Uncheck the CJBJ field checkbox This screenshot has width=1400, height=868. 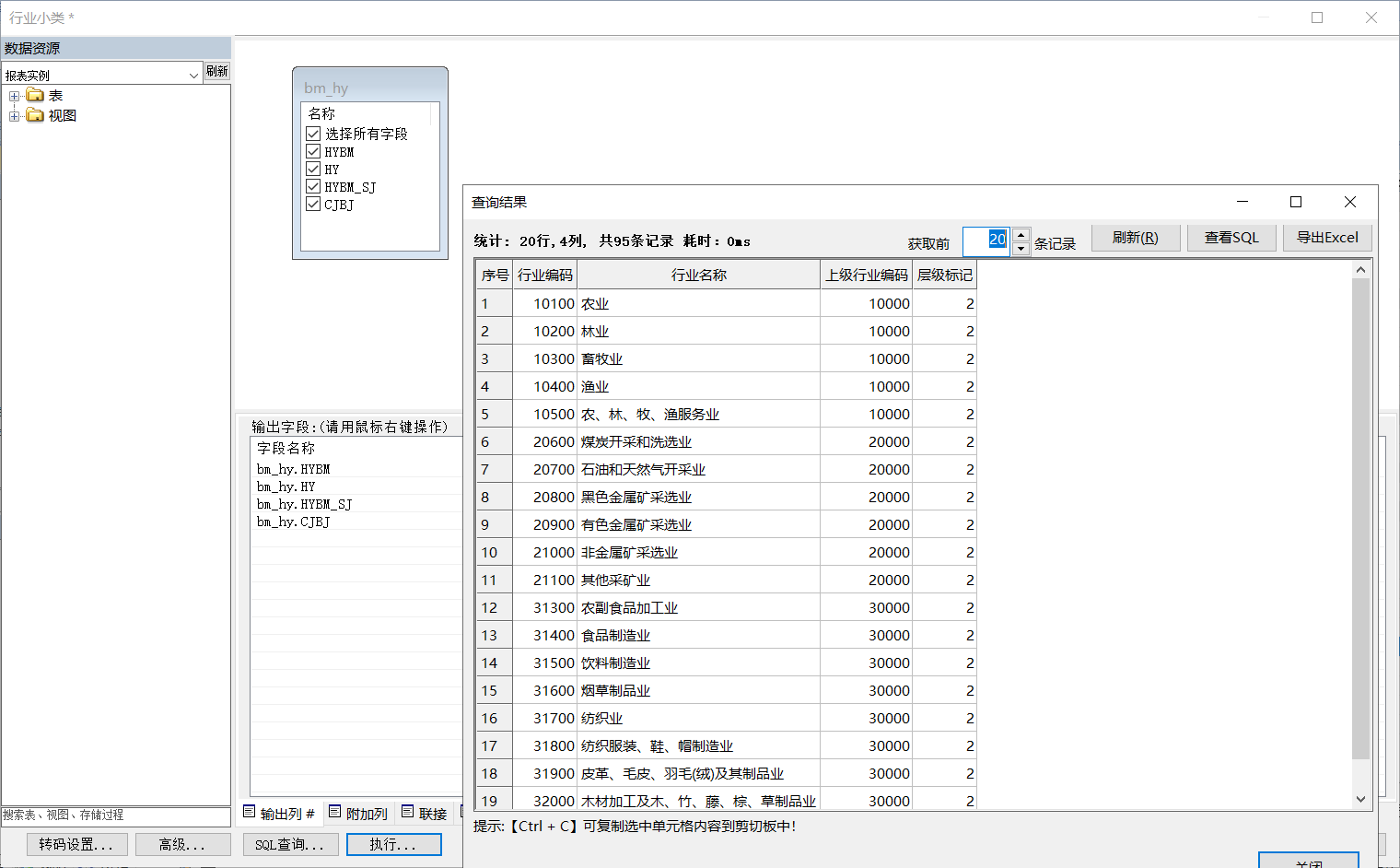point(313,205)
